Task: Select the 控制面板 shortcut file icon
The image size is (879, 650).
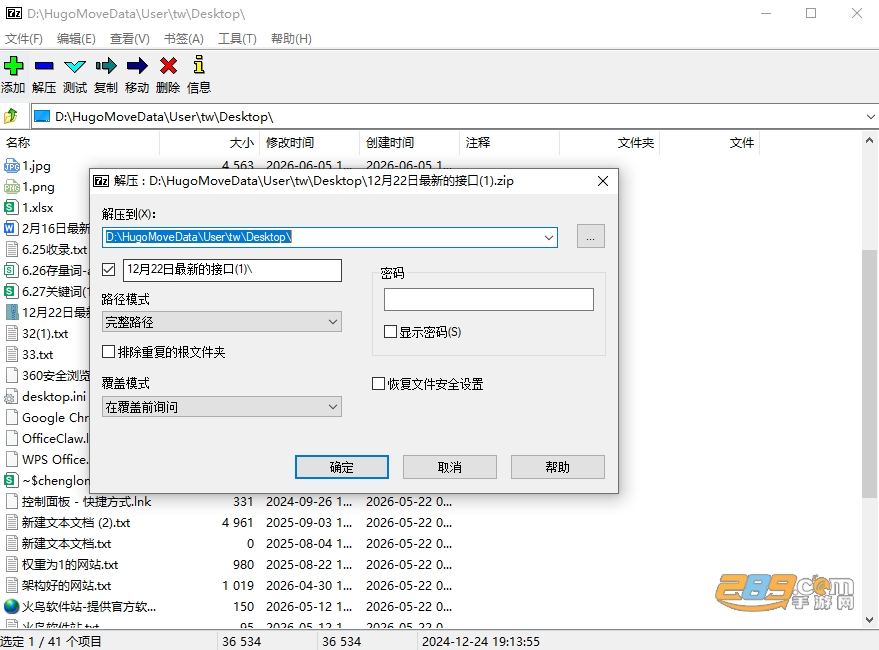Action: coord(11,501)
